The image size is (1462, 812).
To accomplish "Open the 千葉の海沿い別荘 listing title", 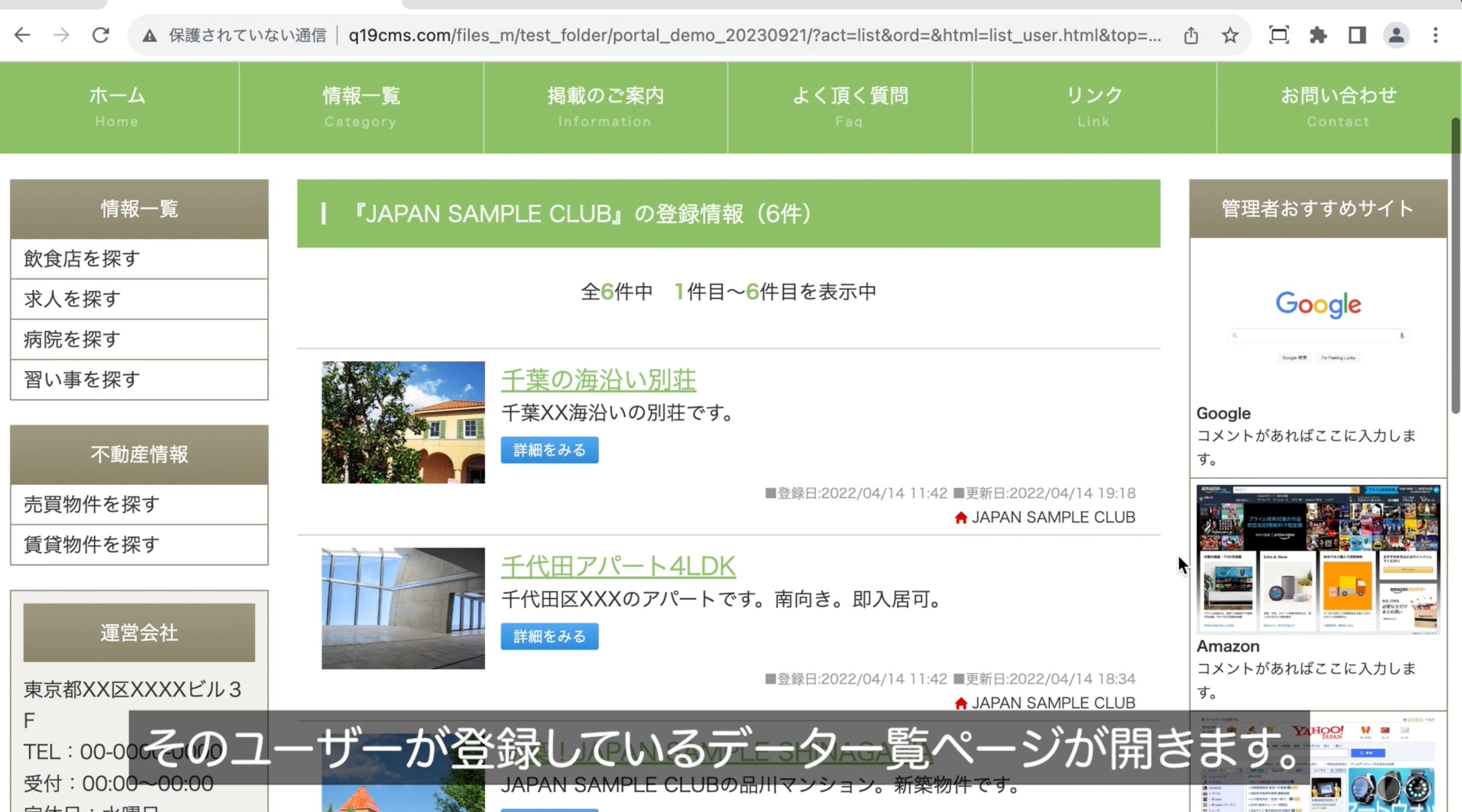I will pos(598,380).
